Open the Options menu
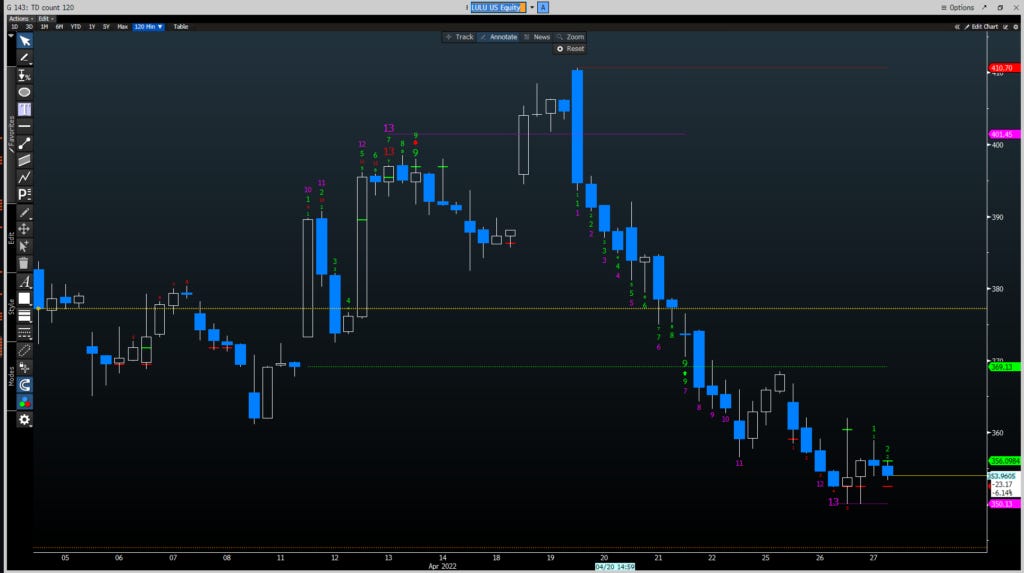 click(x=957, y=8)
